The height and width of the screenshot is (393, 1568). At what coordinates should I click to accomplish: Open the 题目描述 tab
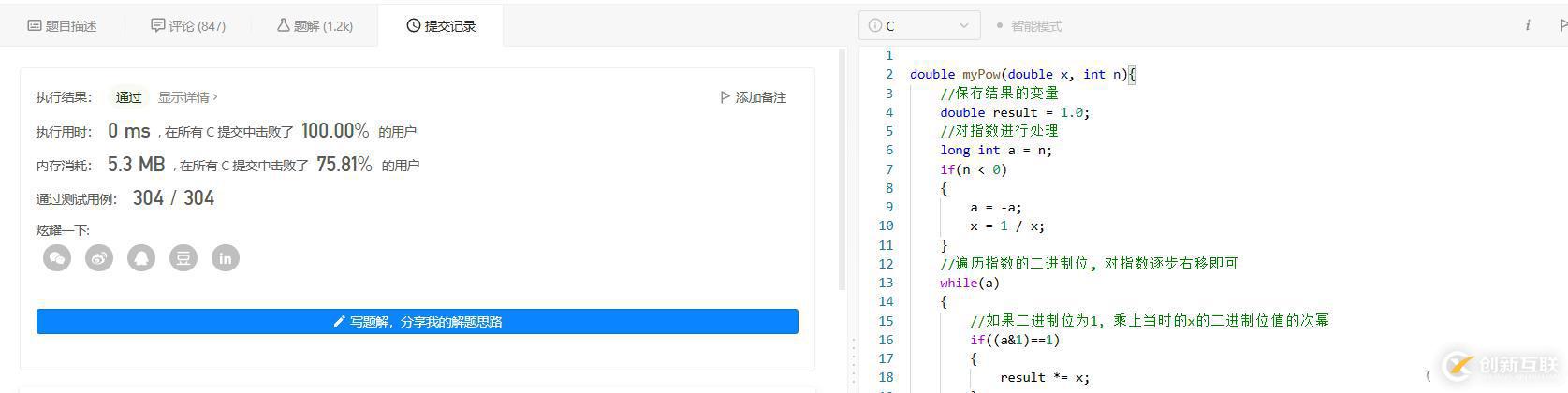click(x=63, y=26)
